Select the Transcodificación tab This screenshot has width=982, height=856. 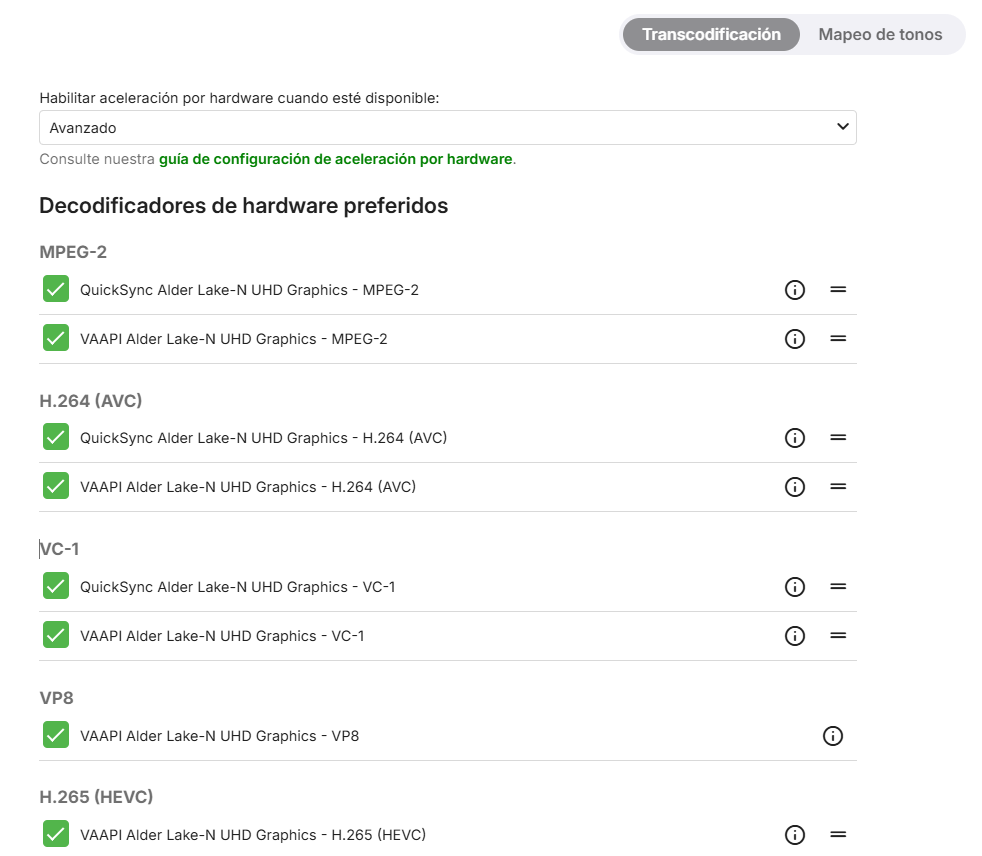tap(710, 34)
